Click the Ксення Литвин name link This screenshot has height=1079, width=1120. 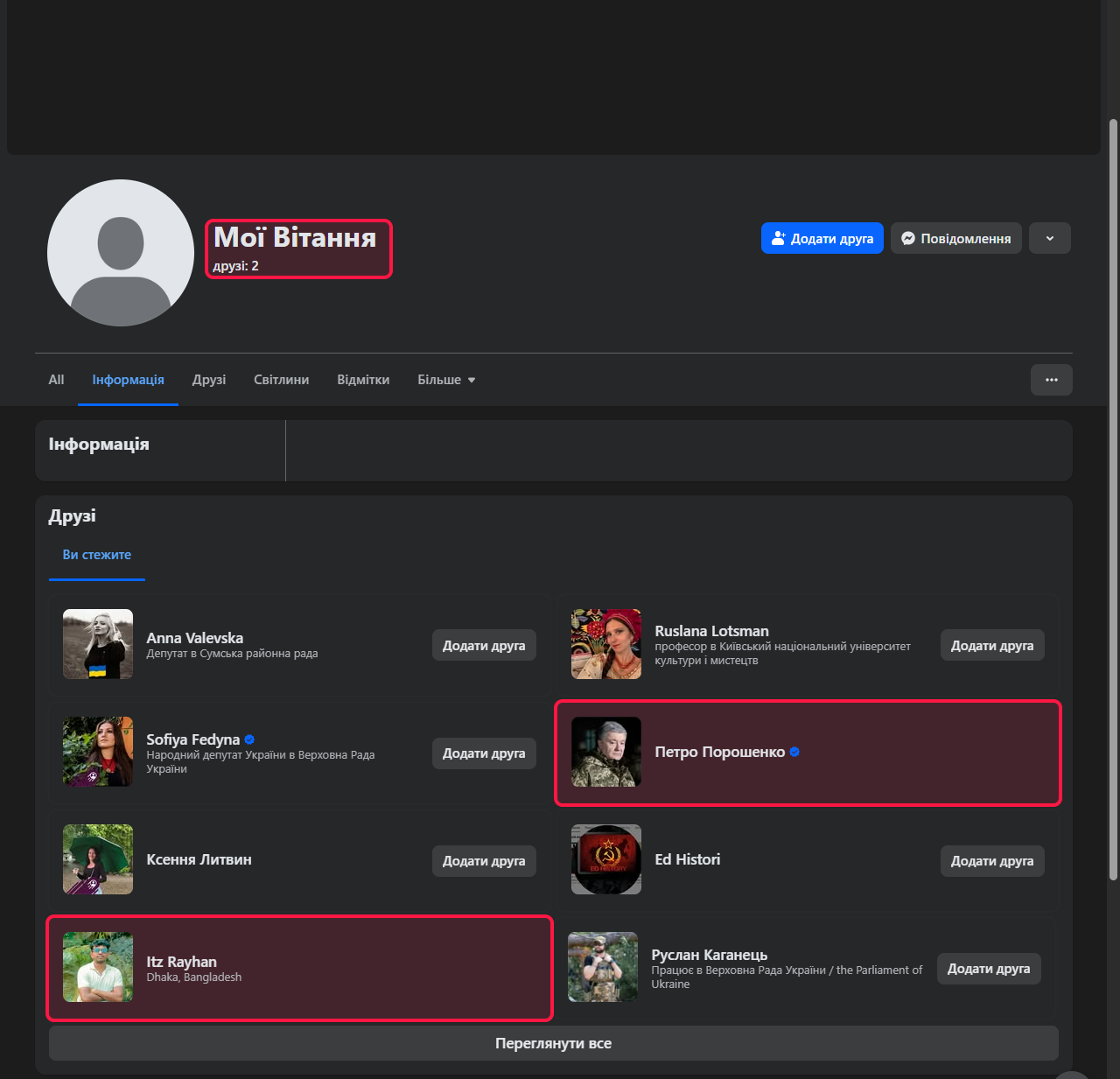click(199, 859)
